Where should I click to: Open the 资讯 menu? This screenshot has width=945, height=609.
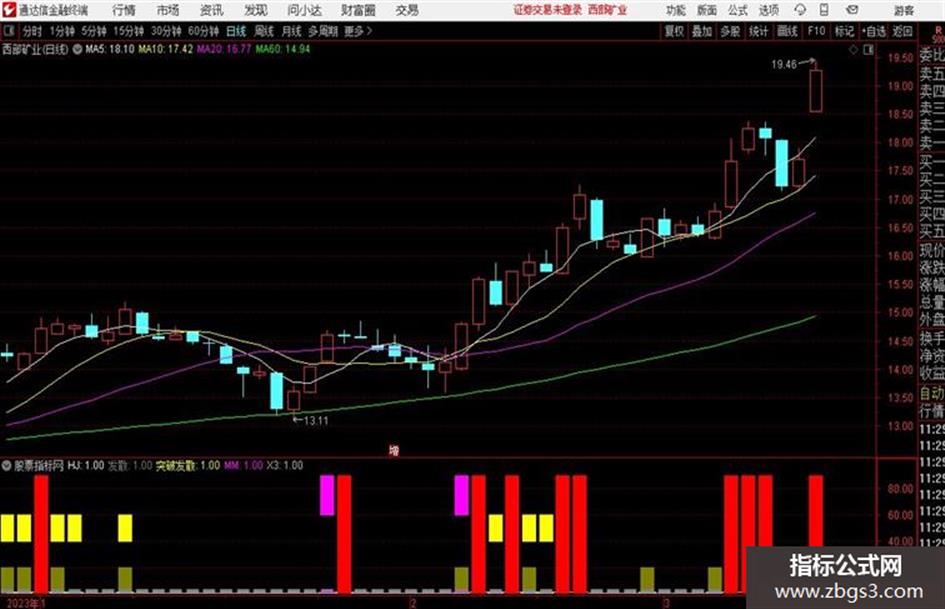pyautogui.click(x=211, y=10)
